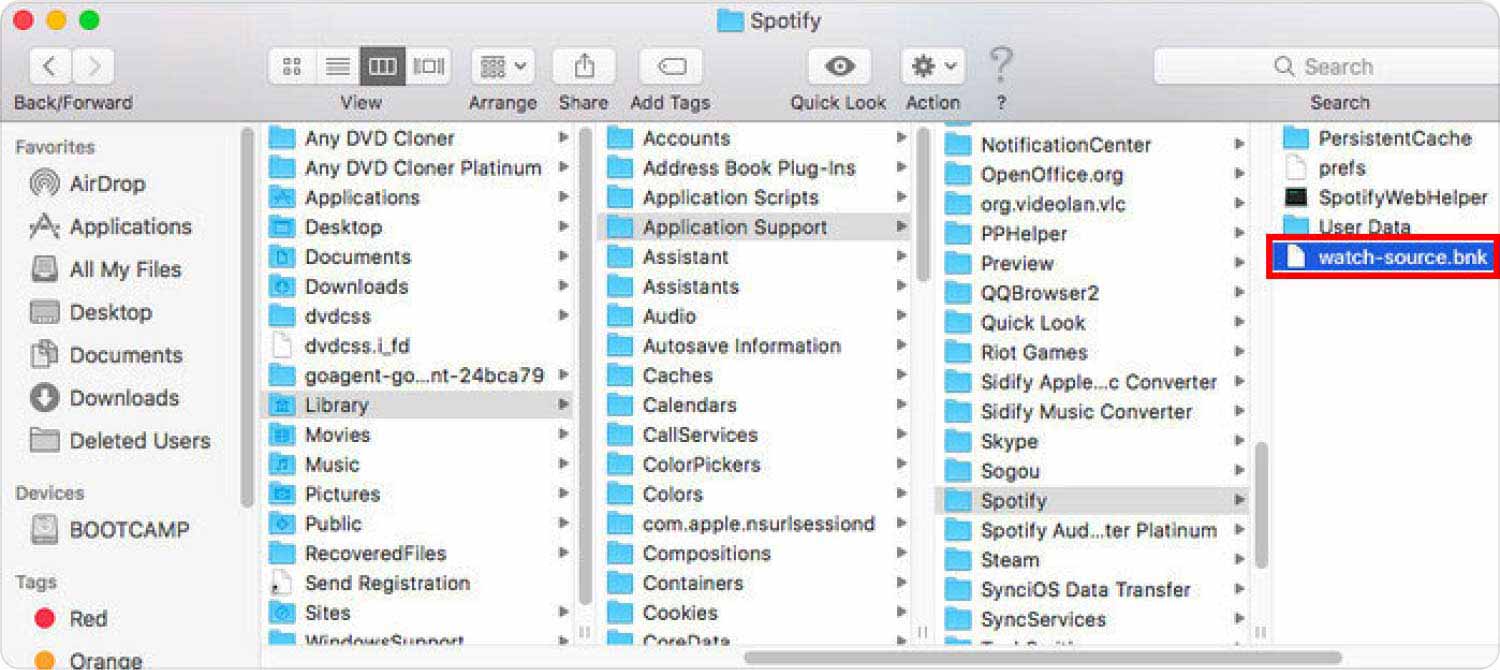Expand the CallServices folder arrow
This screenshot has height=670, width=1500.
click(x=902, y=435)
